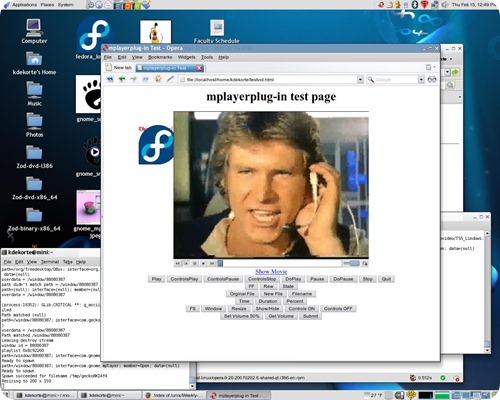Screen dimensions: 500x400
Task: Click the ControlsPlay button
Action: pos(184,279)
